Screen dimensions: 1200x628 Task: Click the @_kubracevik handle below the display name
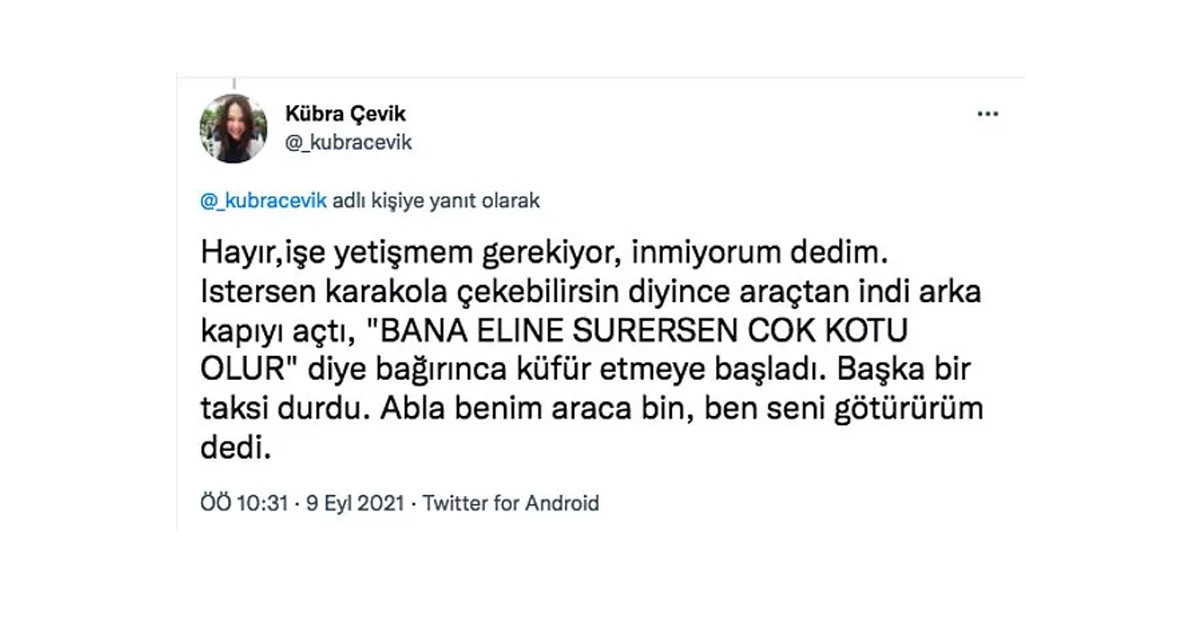point(348,143)
